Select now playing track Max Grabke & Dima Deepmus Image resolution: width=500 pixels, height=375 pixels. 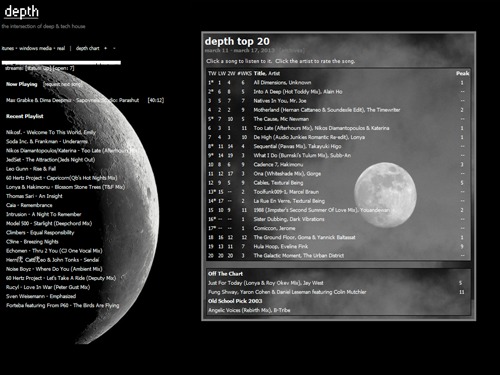point(72,100)
